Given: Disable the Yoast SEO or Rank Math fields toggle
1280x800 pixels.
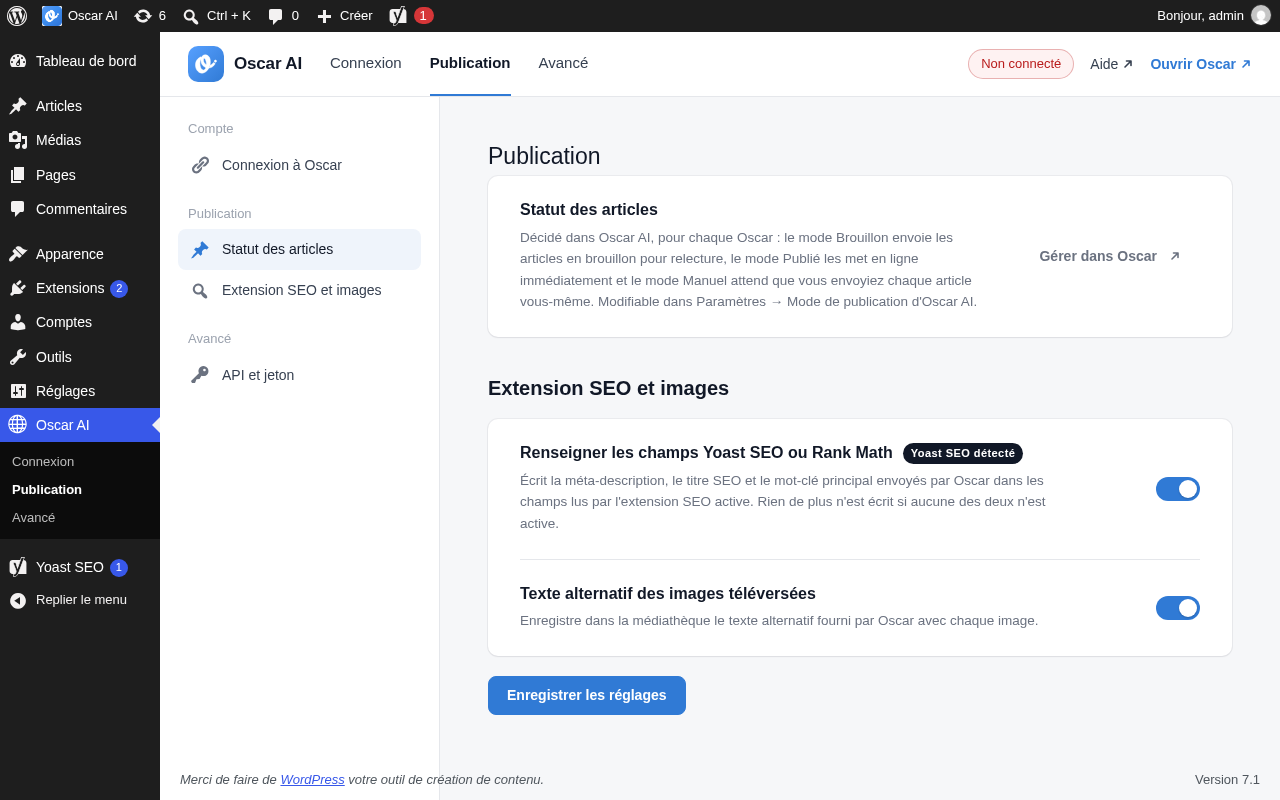Looking at the screenshot, I should tap(1178, 489).
